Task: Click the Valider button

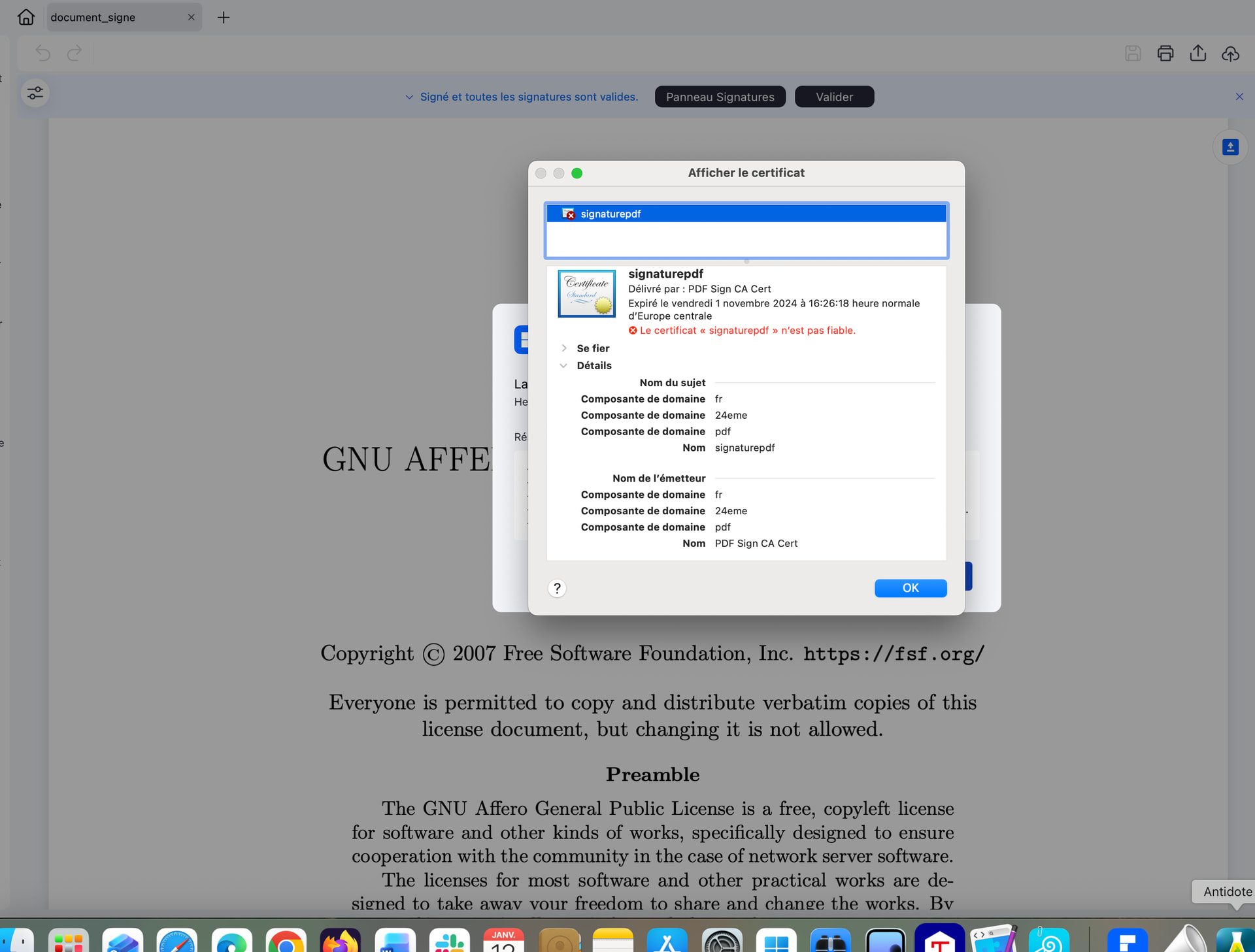Action: pos(834,97)
